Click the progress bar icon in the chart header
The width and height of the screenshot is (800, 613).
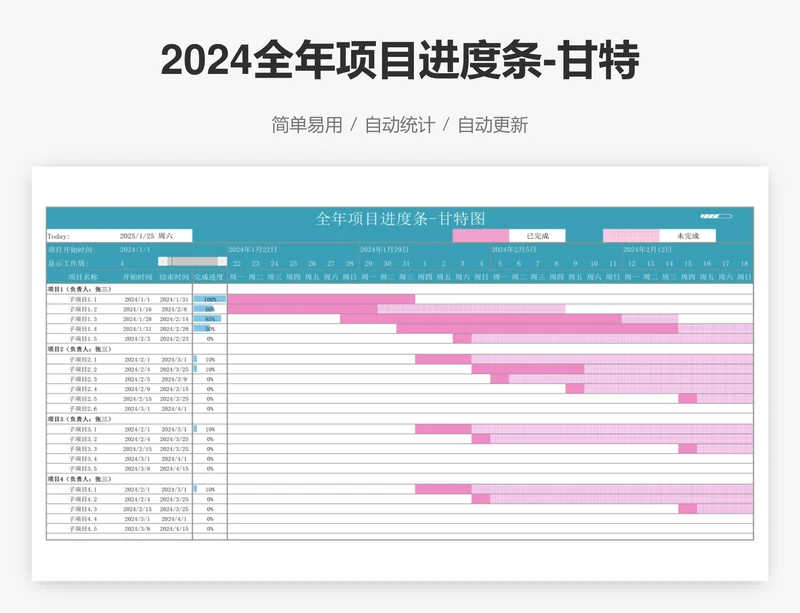716,216
